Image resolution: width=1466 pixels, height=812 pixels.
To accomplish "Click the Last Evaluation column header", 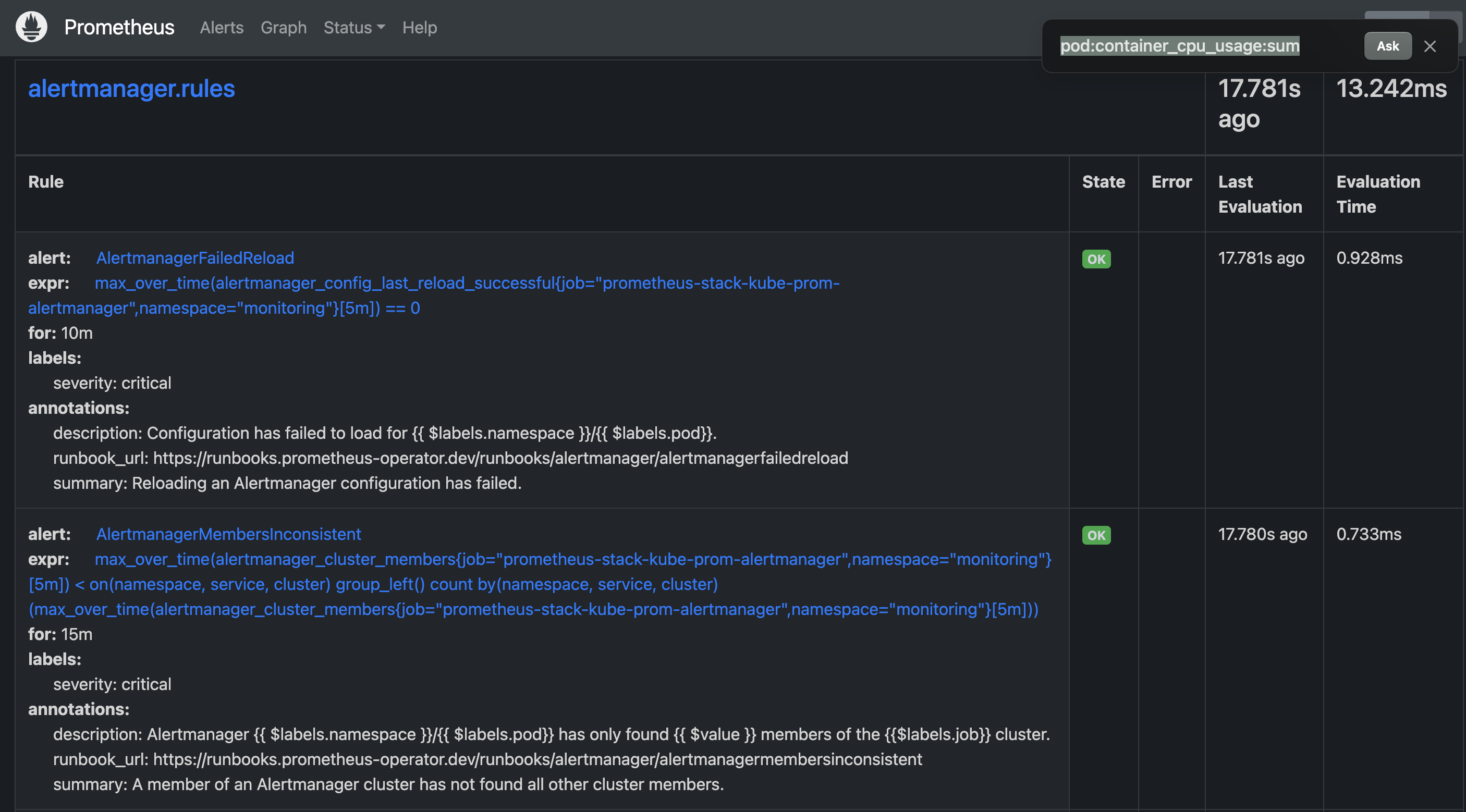I will click(x=1260, y=193).
